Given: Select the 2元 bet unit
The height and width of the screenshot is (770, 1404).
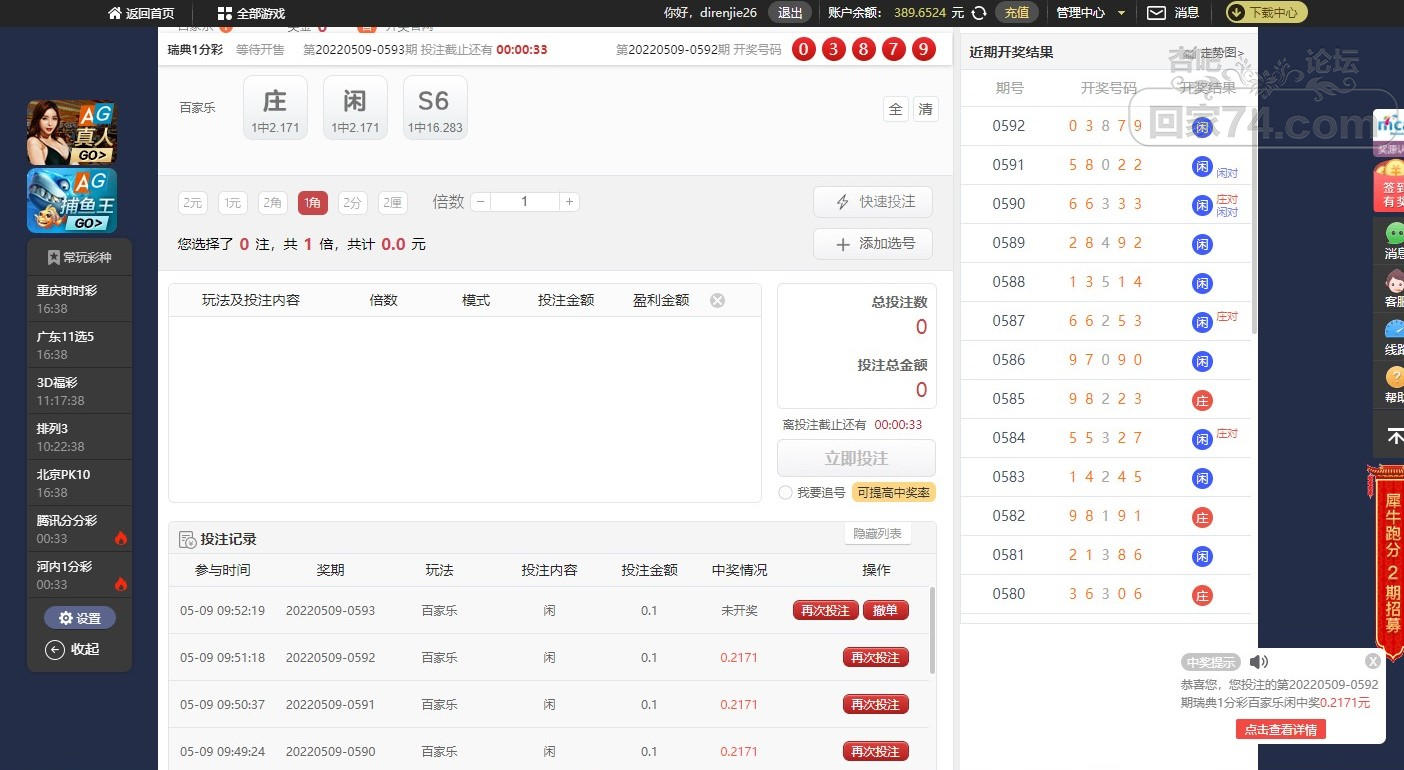Looking at the screenshot, I should click(x=192, y=203).
